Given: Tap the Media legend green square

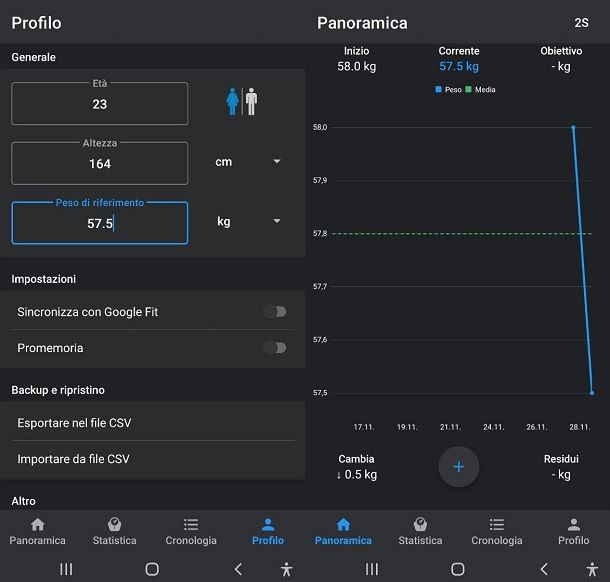Looking at the screenshot, I should click(x=468, y=89).
